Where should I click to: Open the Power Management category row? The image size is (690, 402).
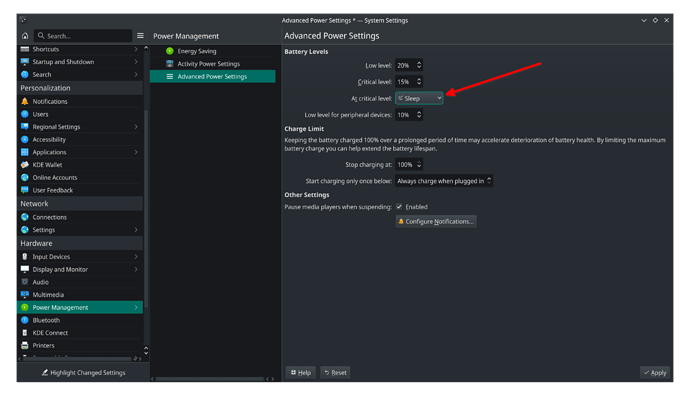[x=80, y=307]
